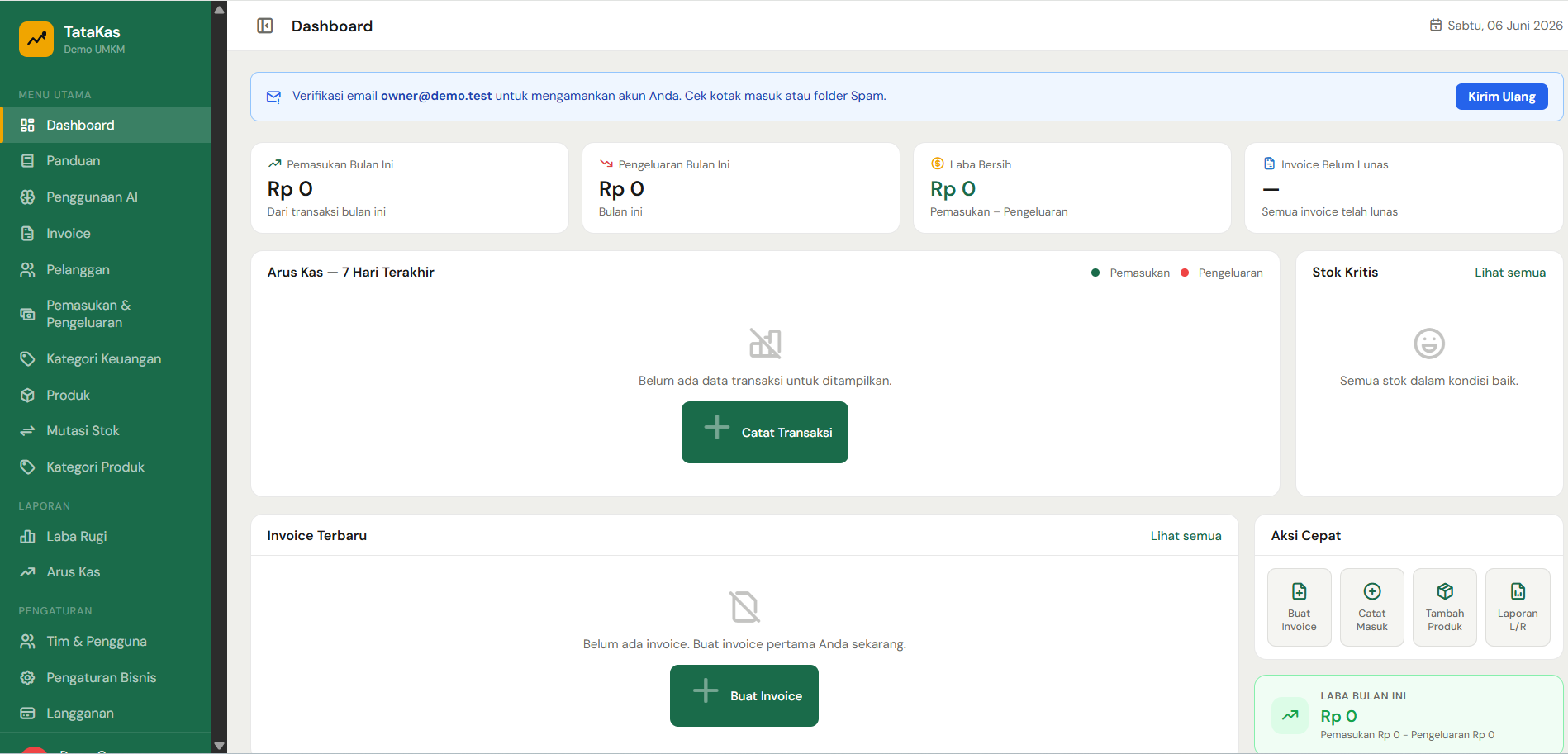Click the document icon on Invoice Belum Lunas card

[1269, 164]
